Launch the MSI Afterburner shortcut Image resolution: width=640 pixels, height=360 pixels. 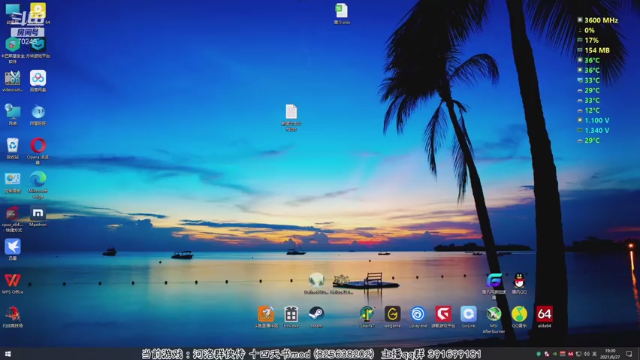tap(494, 319)
